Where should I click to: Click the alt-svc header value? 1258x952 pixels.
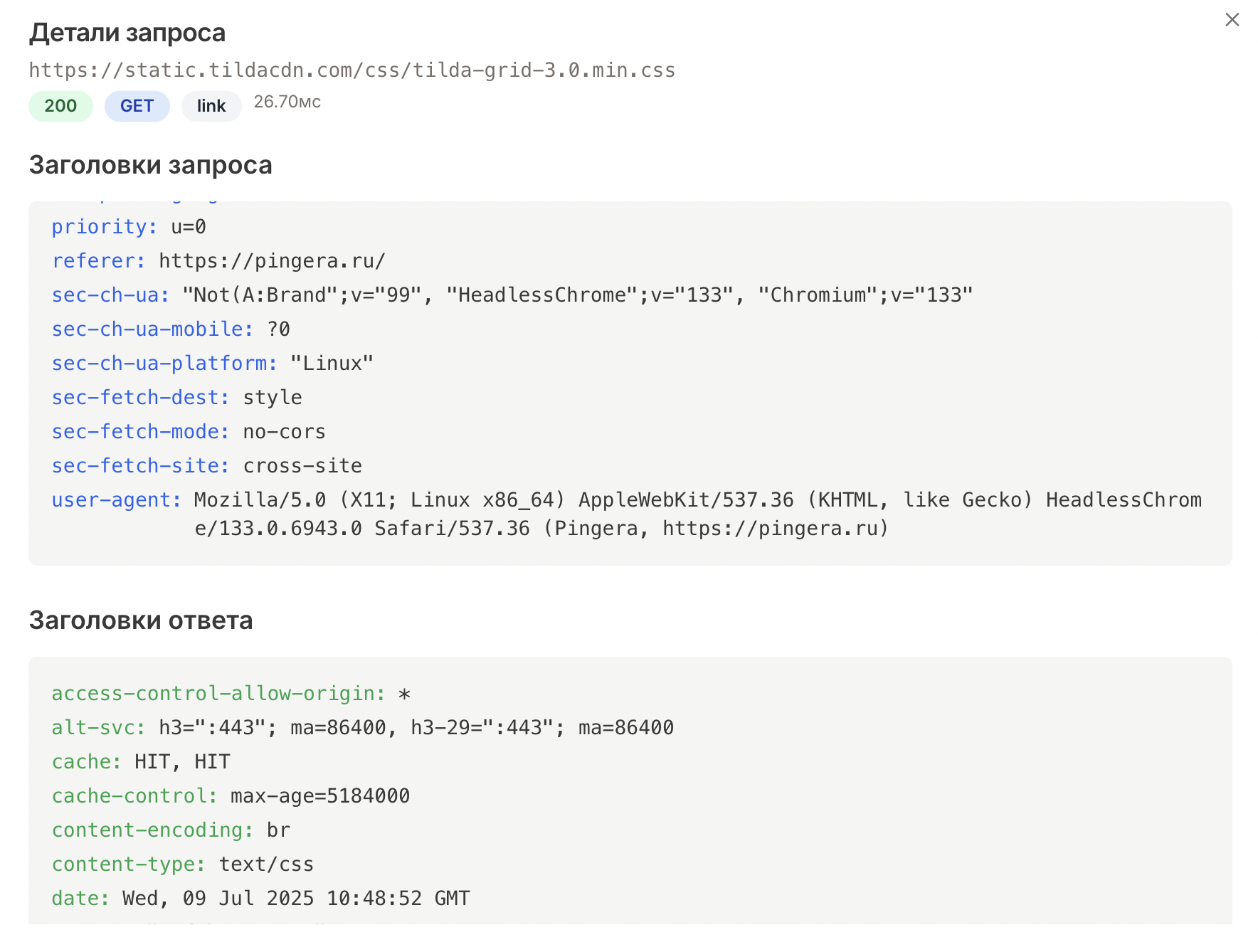416,728
